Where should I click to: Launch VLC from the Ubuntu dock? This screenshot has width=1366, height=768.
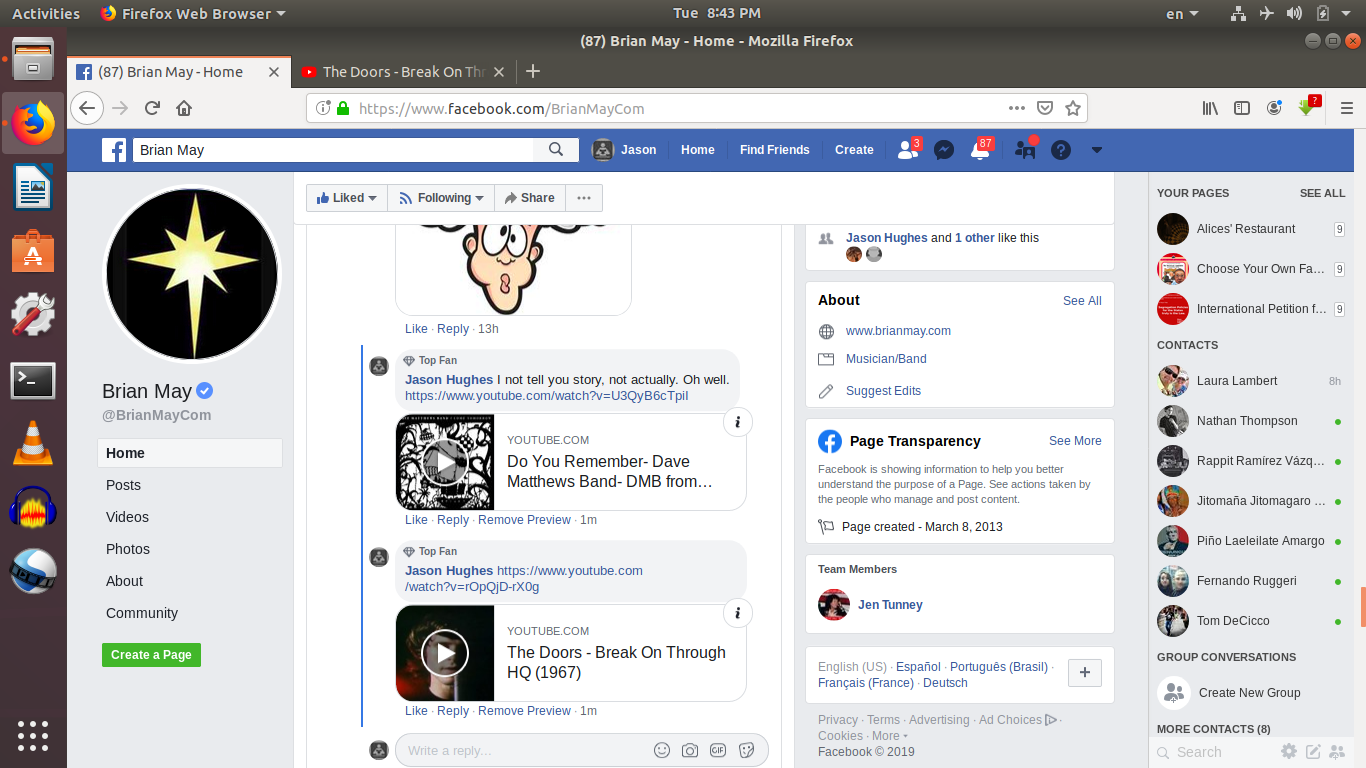click(x=33, y=444)
